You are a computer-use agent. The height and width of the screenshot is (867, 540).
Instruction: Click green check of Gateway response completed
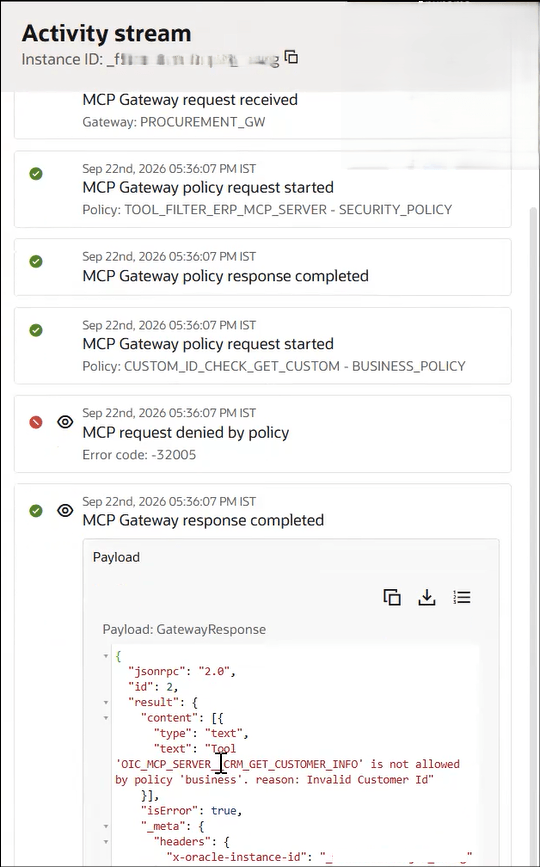tap(36, 510)
